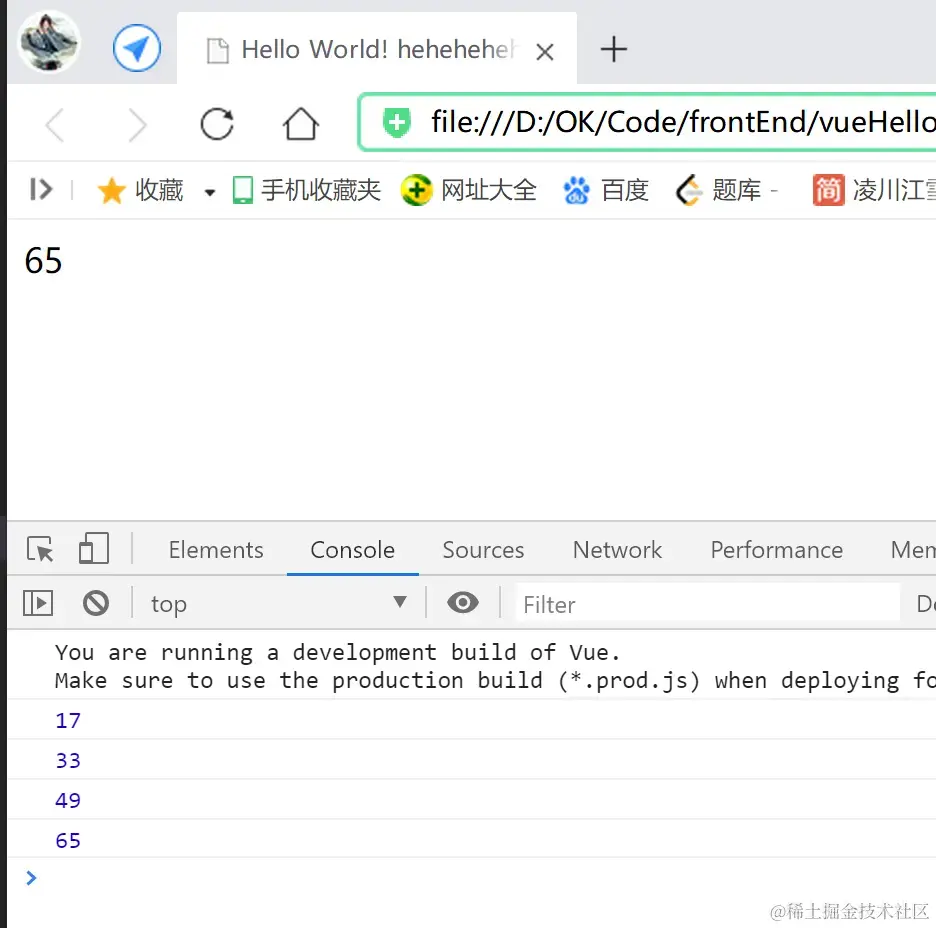The image size is (936, 928).
Task: Go forward to the next page
Action: tap(137, 125)
